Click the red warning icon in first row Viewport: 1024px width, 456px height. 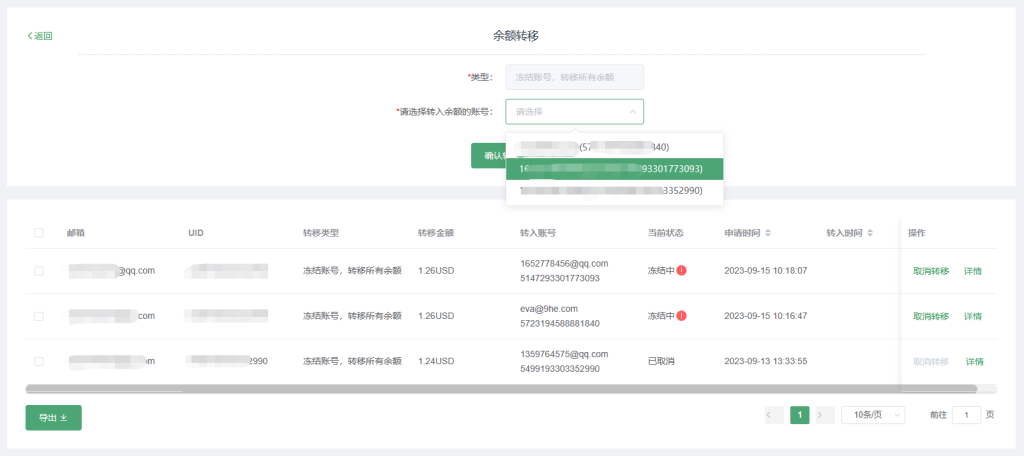coord(681,270)
